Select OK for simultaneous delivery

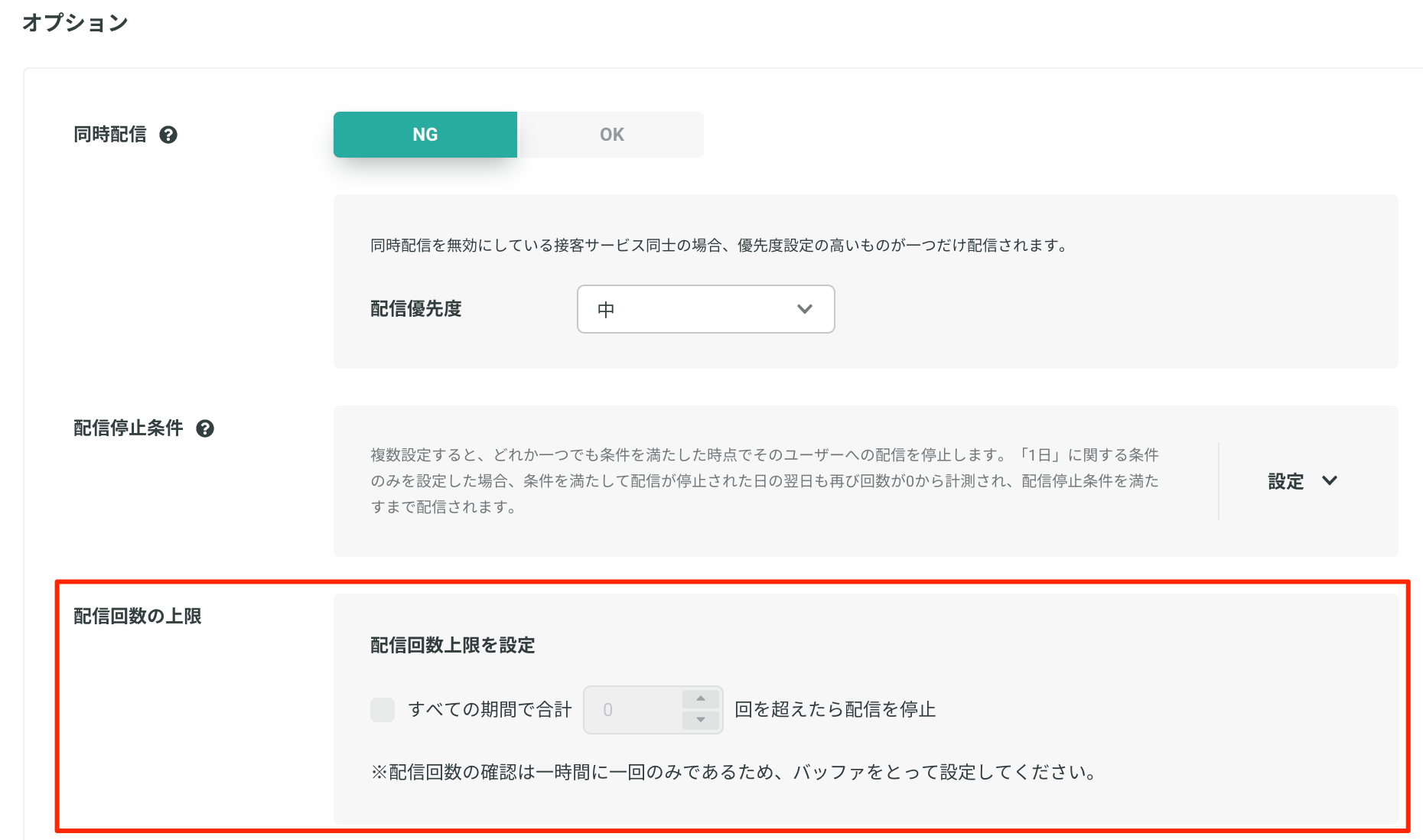click(611, 135)
